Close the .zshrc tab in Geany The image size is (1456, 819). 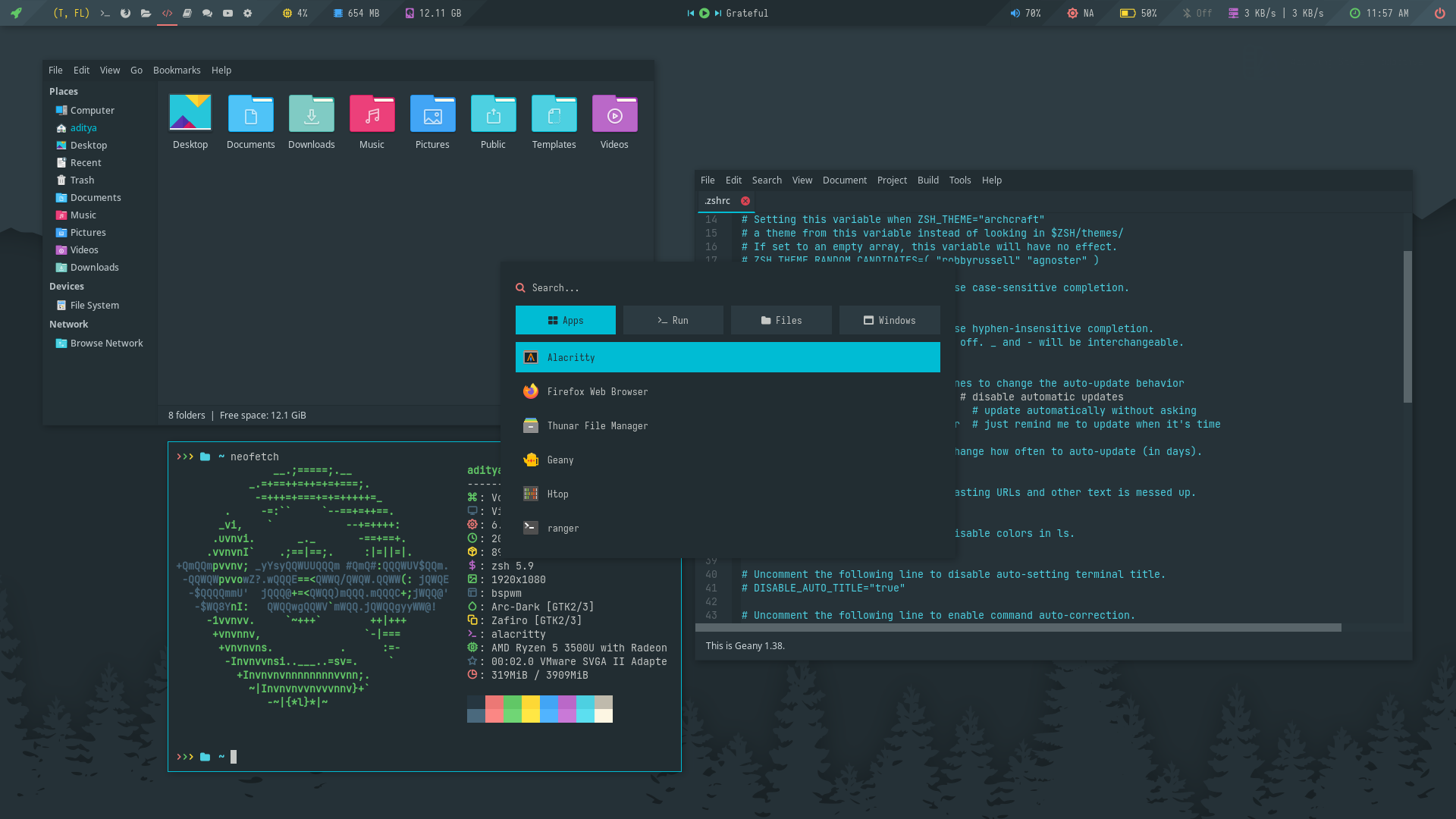[745, 201]
